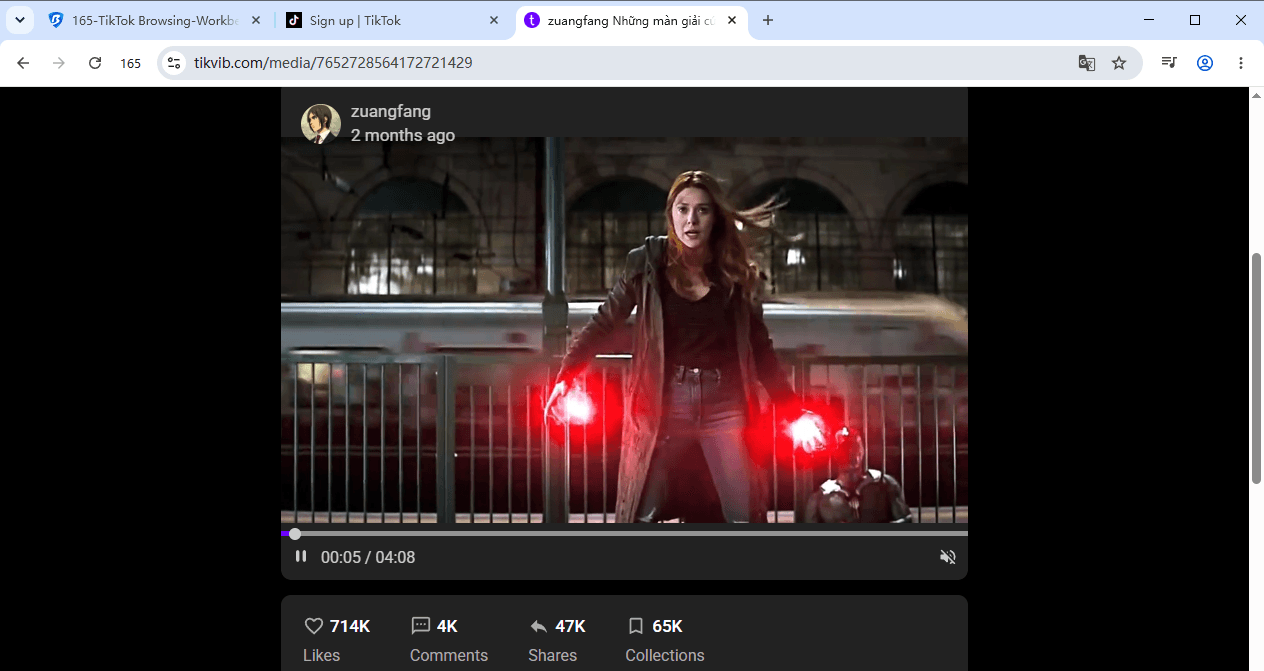The width and height of the screenshot is (1264, 671).
Task: Share the video with arrow icon
Action: [x=539, y=626]
